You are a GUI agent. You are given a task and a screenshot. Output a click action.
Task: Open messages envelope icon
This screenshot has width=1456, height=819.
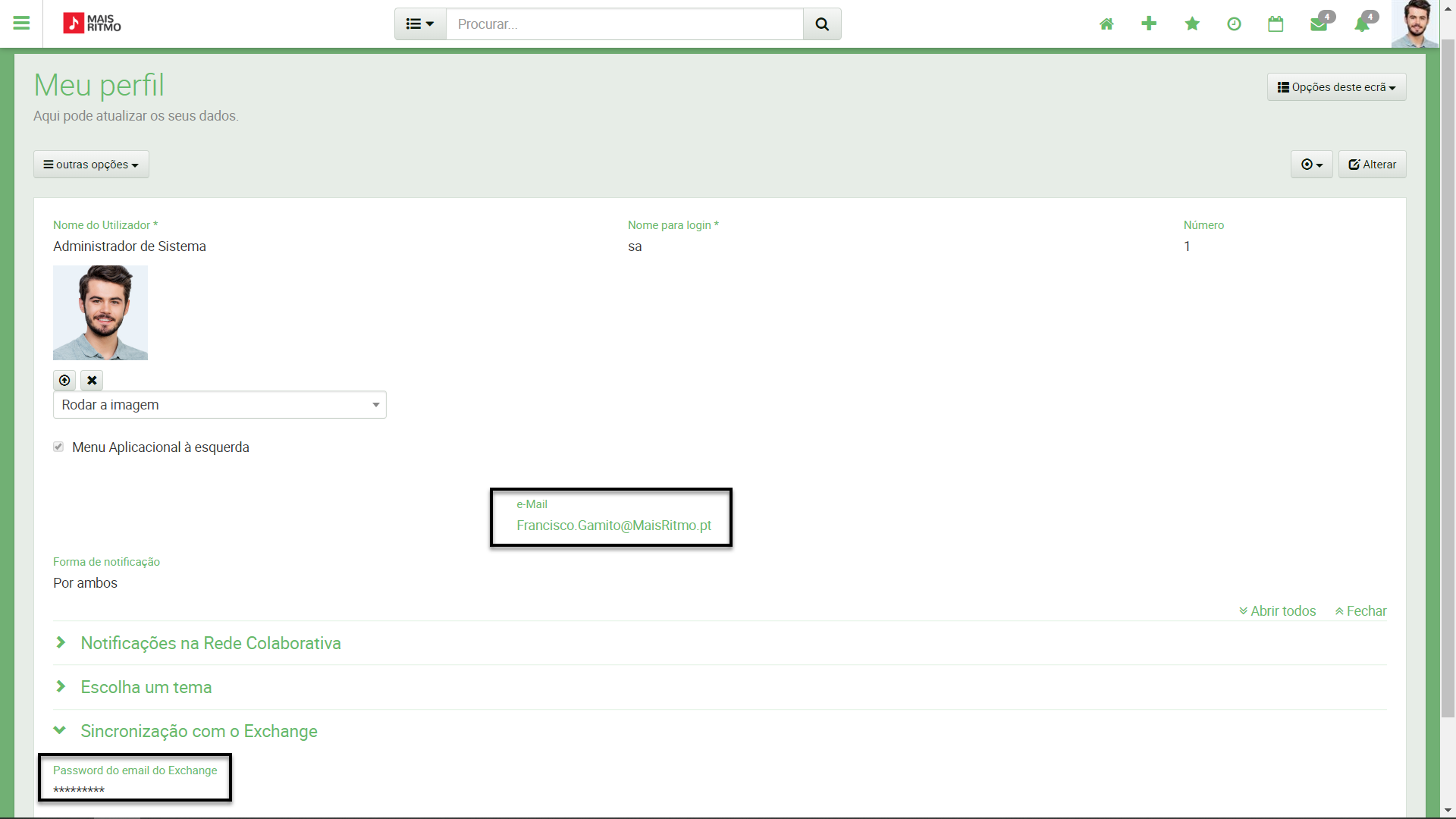1319,24
